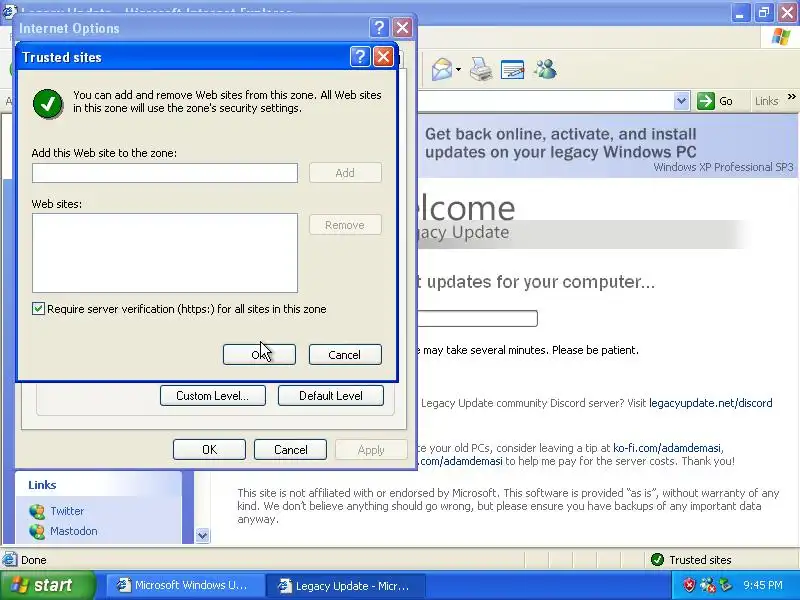Click the help question mark in Internet Options
The height and width of the screenshot is (600, 800).
[x=379, y=28]
